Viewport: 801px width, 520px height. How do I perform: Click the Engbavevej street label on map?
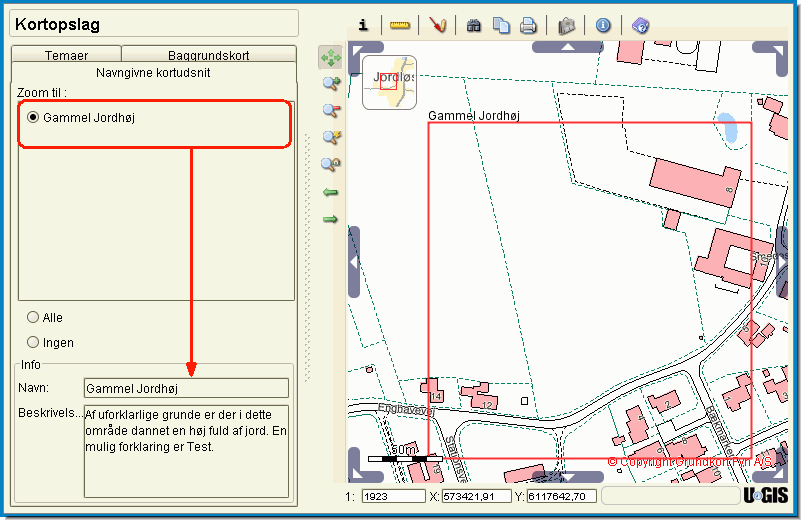click(406, 409)
